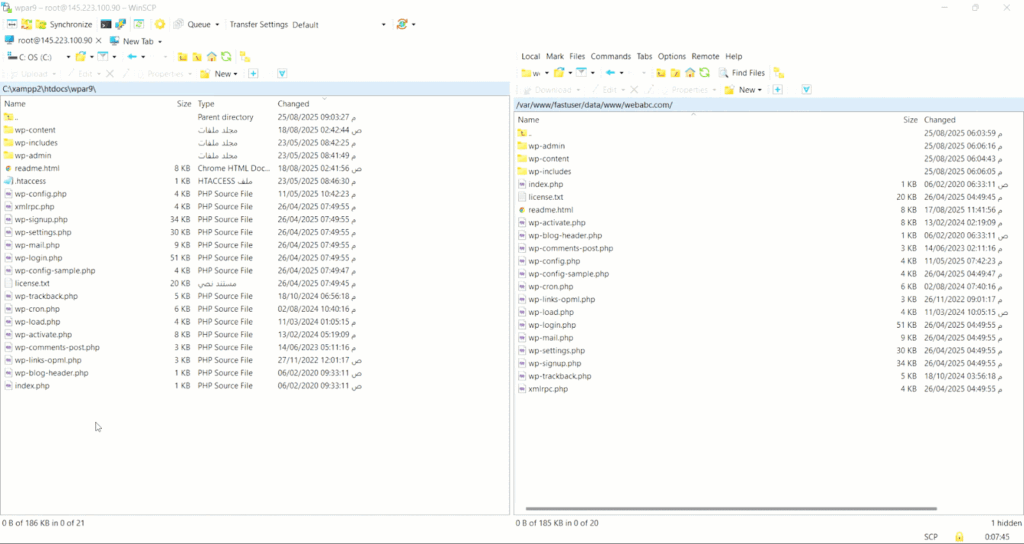Open the New dropdown in the remote panel
Viewport: 1024px width, 544px height.
pyautogui.click(x=748, y=90)
